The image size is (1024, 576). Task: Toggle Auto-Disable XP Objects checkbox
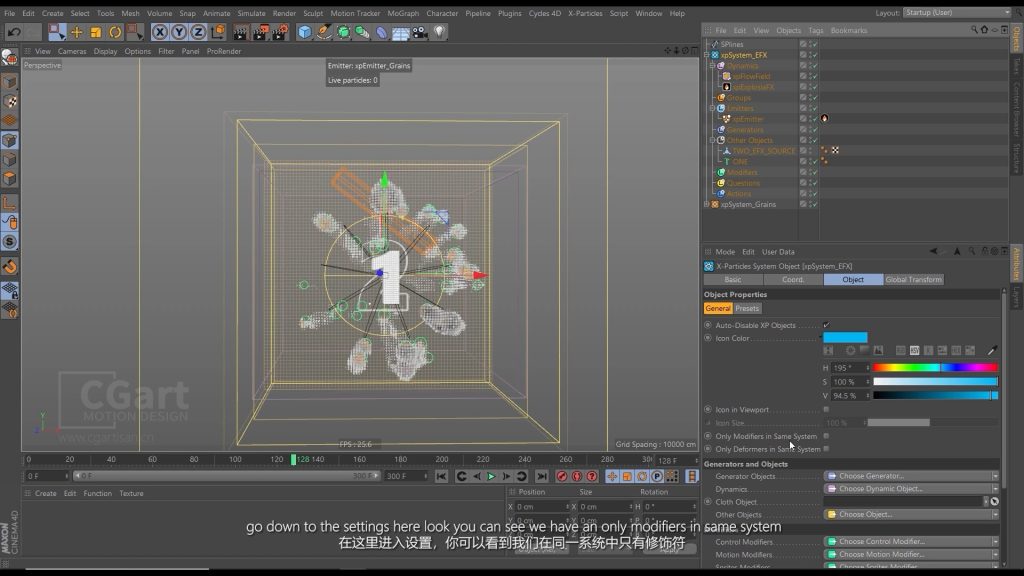(826, 325)
